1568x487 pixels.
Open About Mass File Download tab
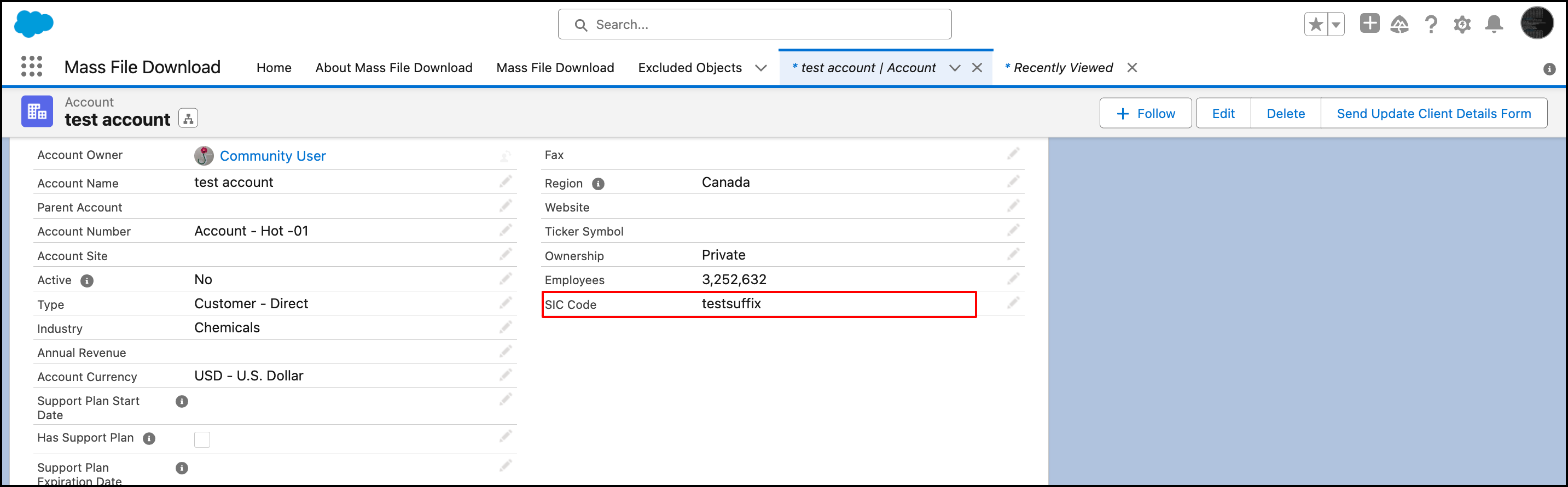394,68
